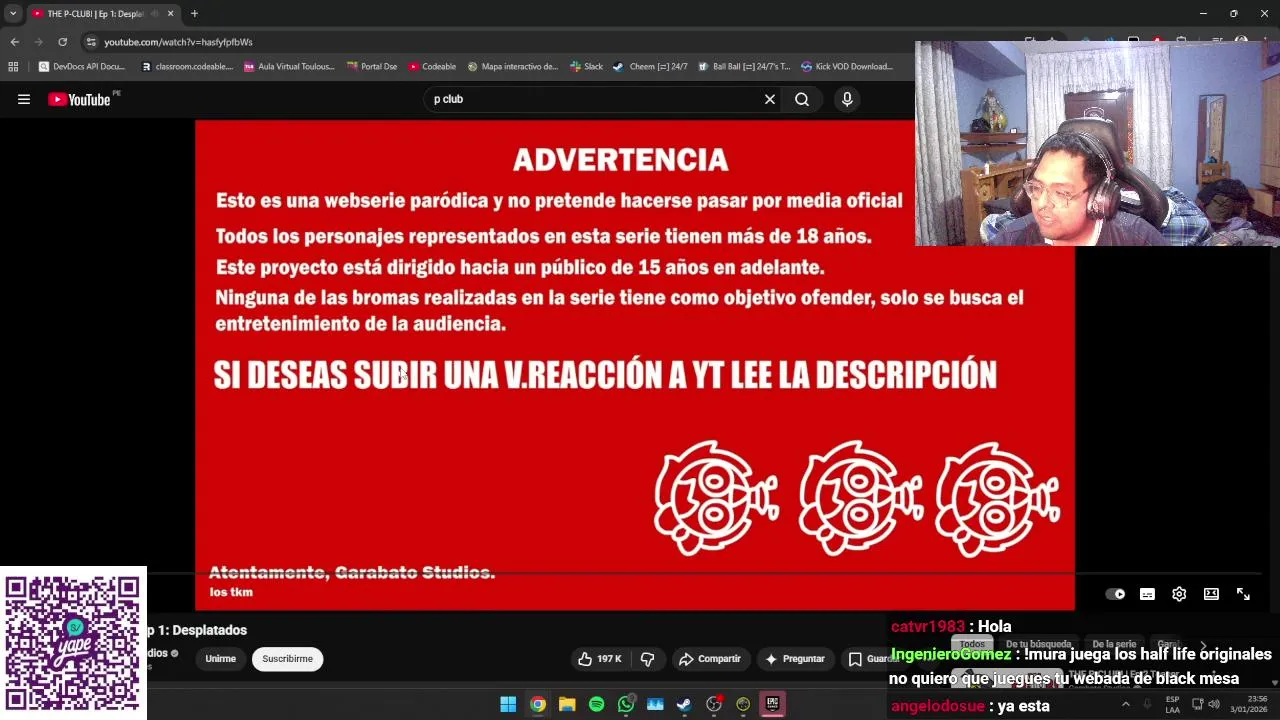Open the Photos app in taskbar
The width and height of the screenshot is (1280, 720).
[x=655, y=704]
